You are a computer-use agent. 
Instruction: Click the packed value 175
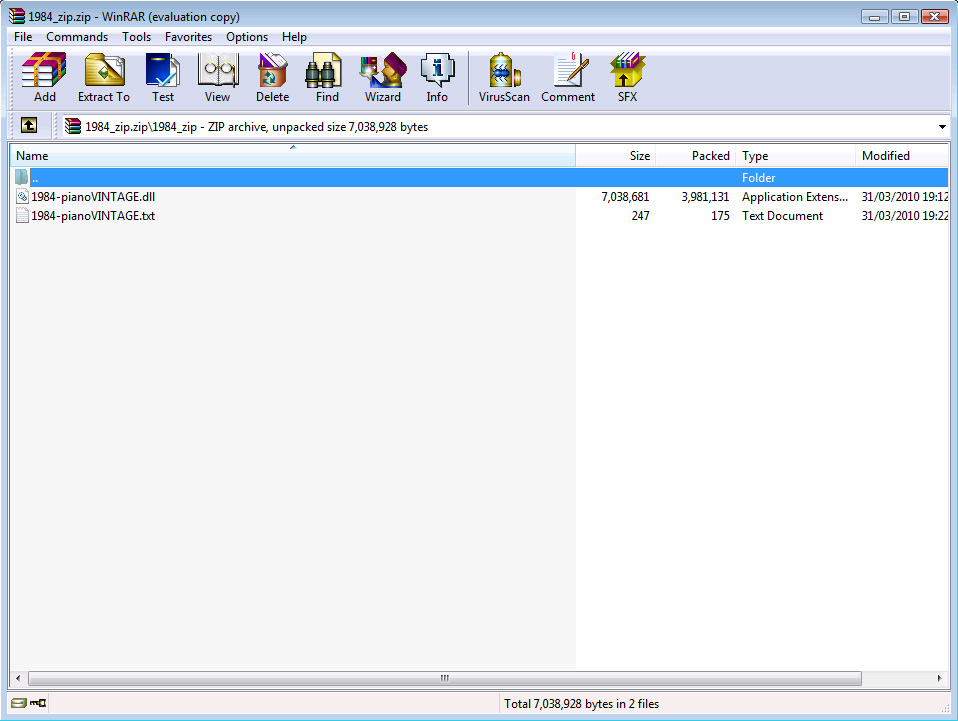[x=720, y=216]
